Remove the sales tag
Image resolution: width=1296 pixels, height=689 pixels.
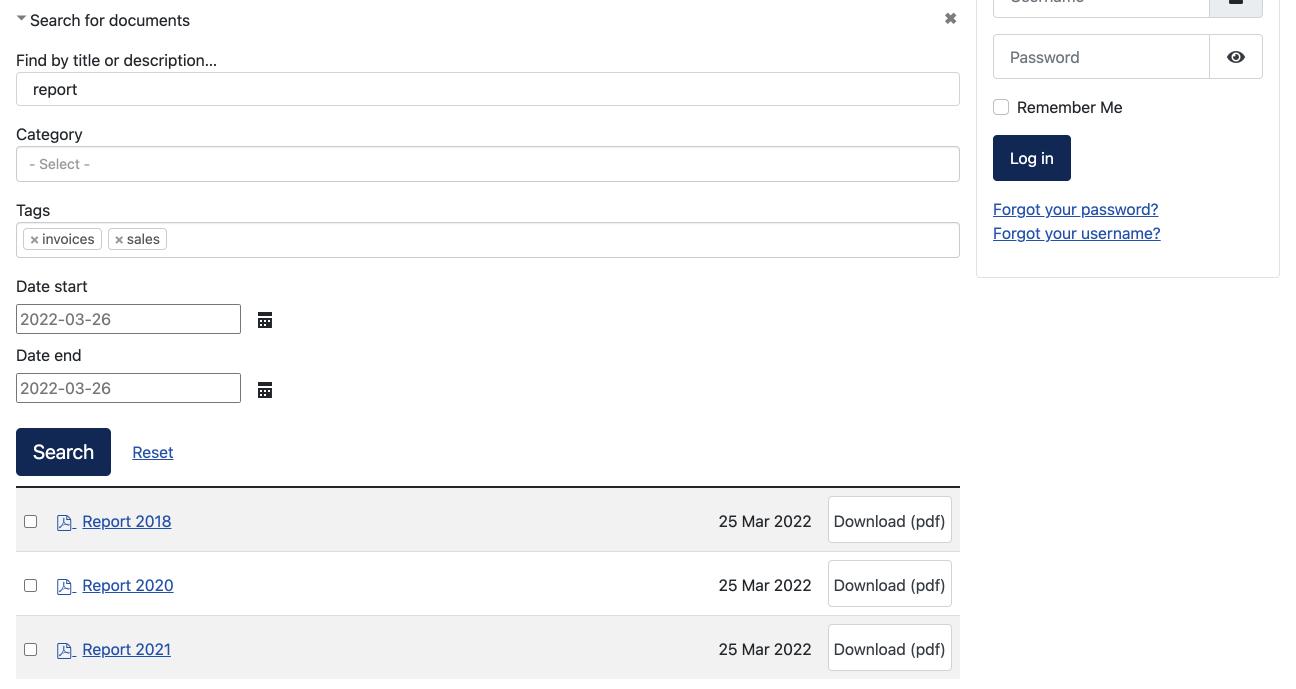(x=119, y=240)
